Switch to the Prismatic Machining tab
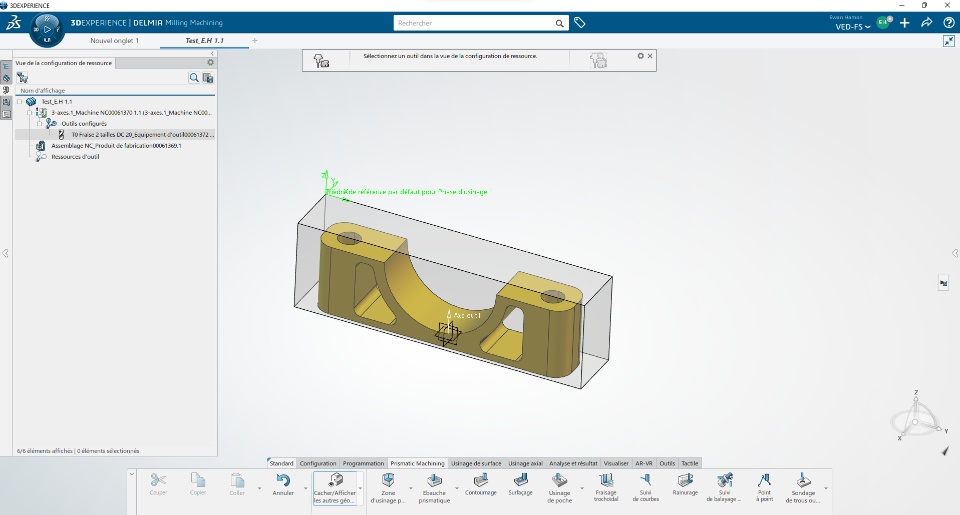The image size is (960, 515). [x=418, y=463]
